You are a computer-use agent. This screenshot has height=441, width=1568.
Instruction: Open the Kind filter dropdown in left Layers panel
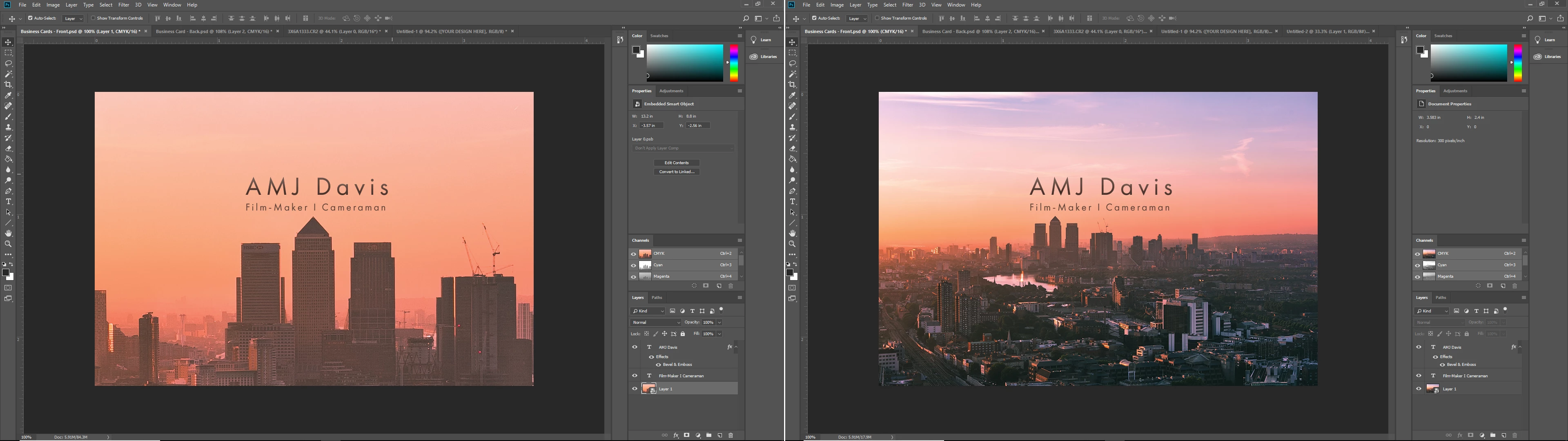[648, 311]
